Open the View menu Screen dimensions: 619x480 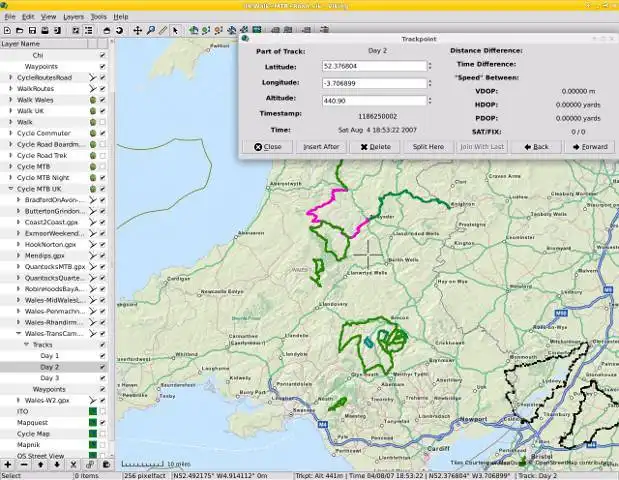tap(49, 17)
